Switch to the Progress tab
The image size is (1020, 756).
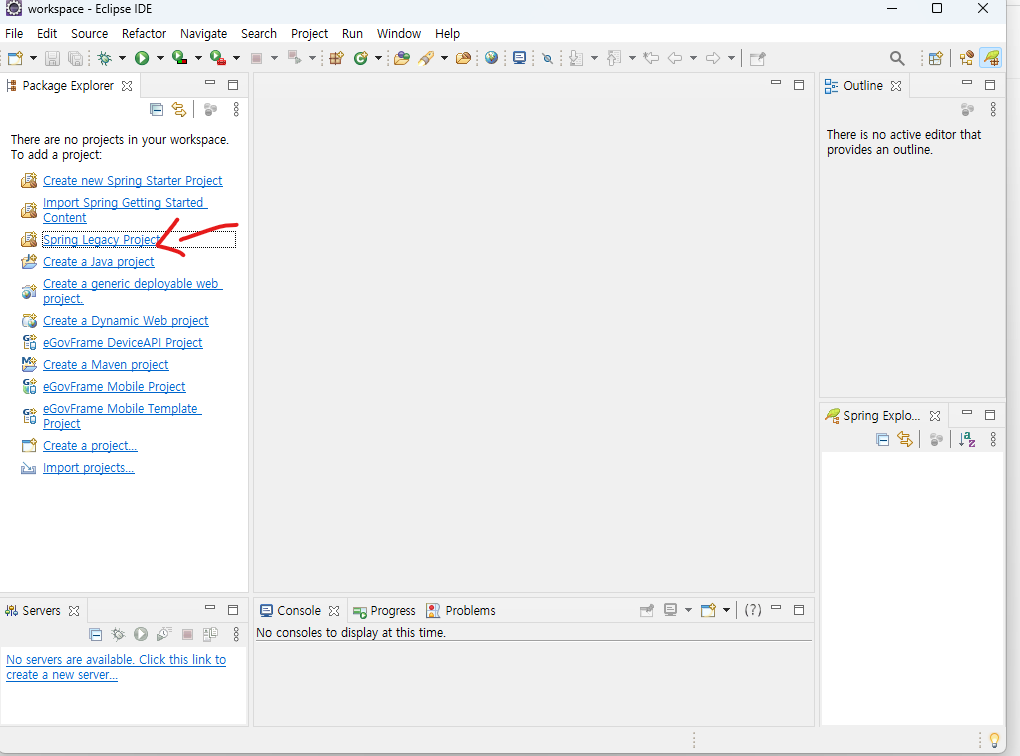pyautogui.click(x=384, y=611)
